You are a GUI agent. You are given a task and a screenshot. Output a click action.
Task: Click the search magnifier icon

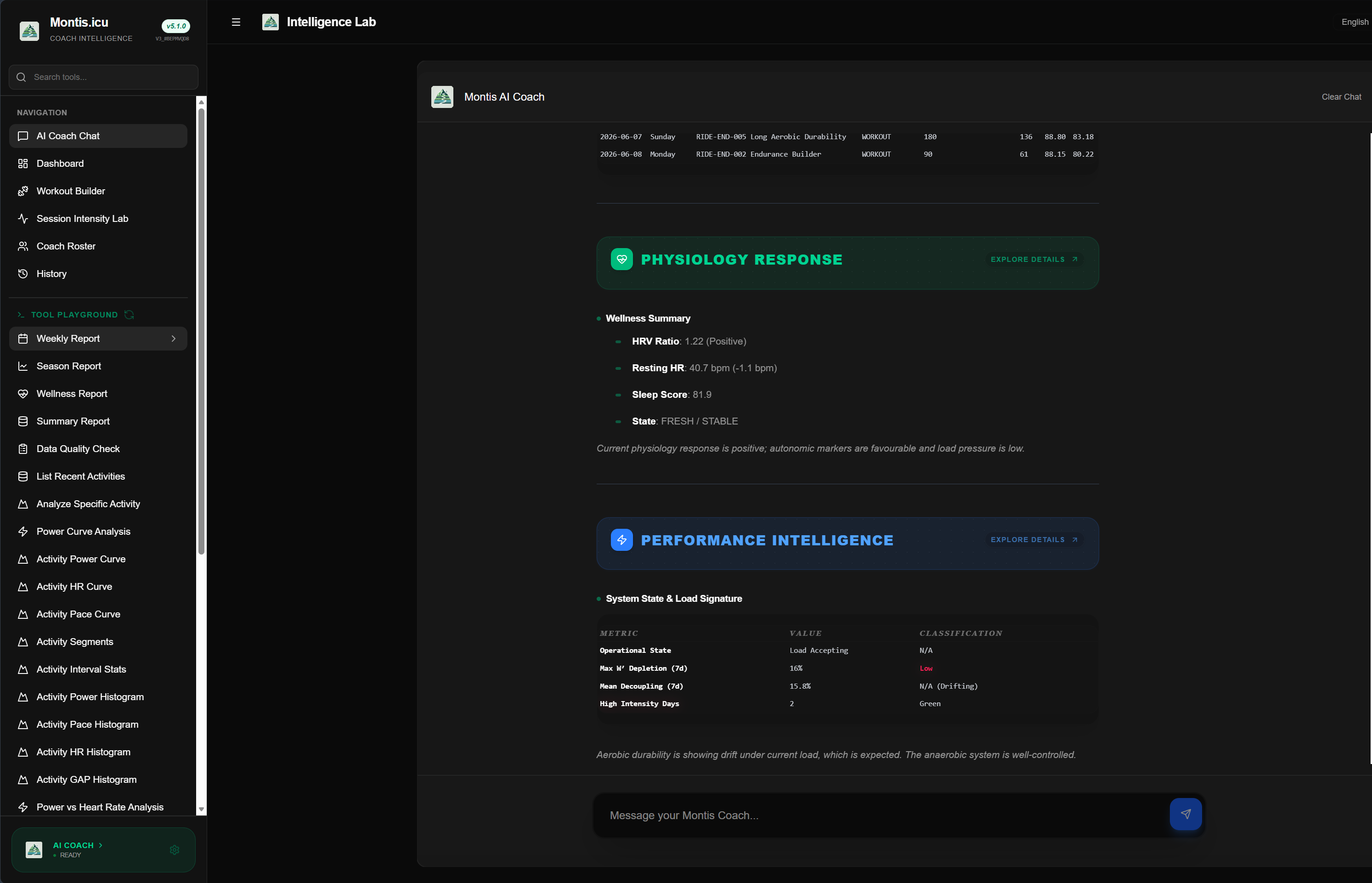[21, 77]
